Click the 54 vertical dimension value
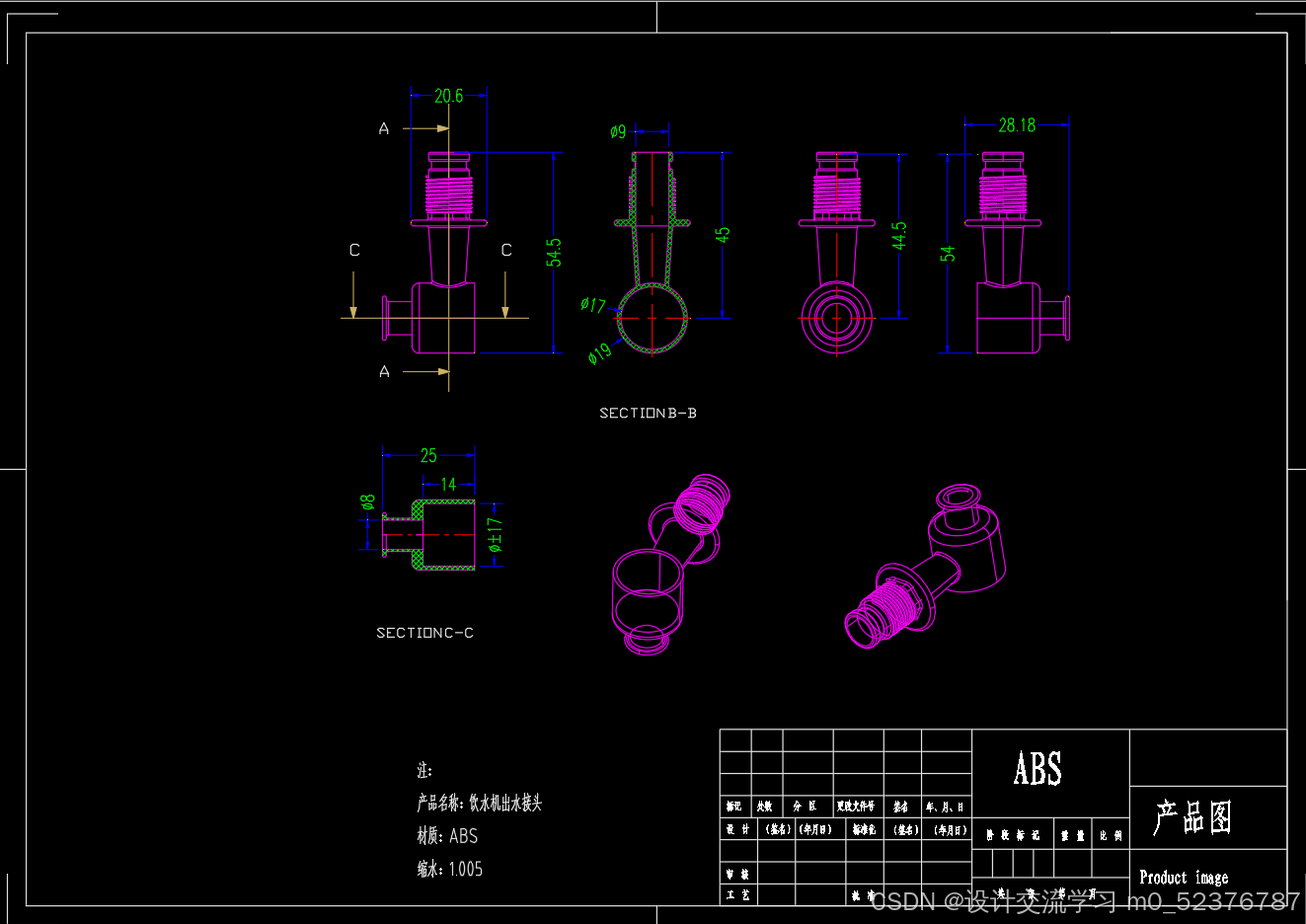1306x924 pixels. coord(949,254)
